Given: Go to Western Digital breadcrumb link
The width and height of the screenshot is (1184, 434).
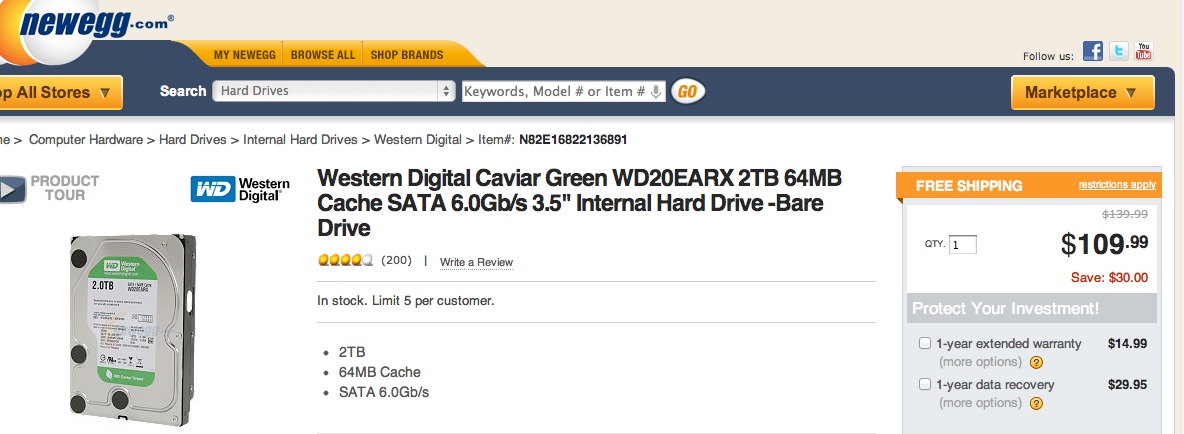Looking at the screenshot, I should click(418, 140).
